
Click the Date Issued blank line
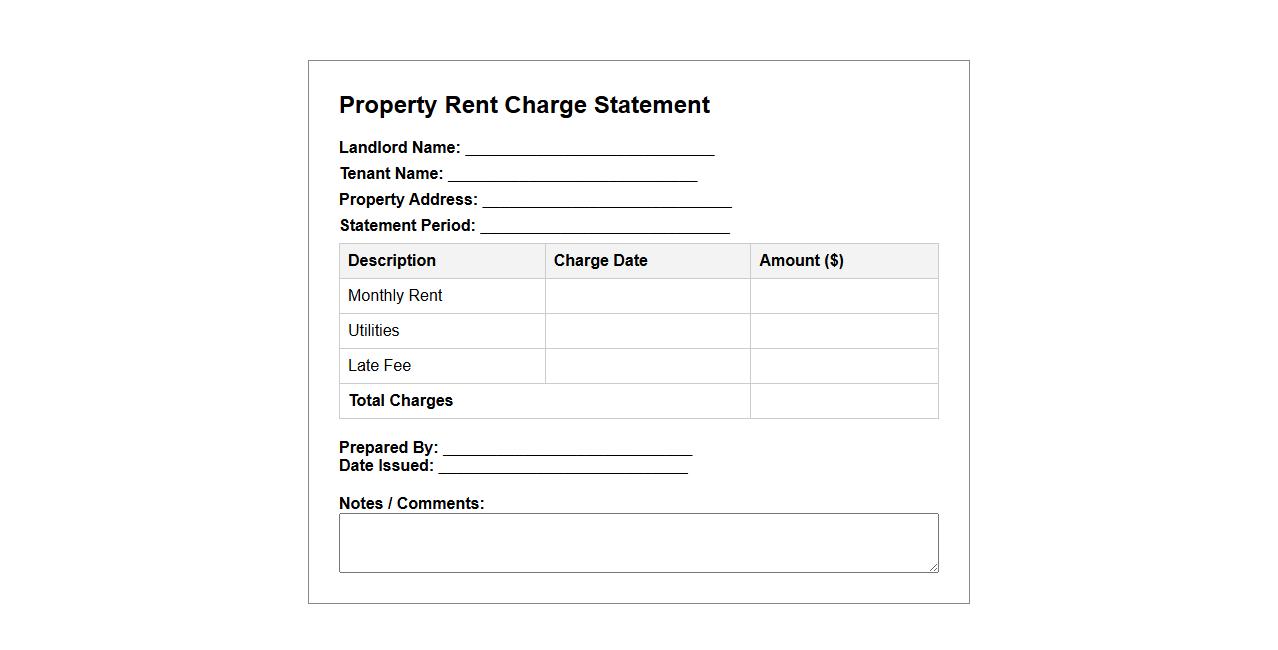(x=562, y=466)
